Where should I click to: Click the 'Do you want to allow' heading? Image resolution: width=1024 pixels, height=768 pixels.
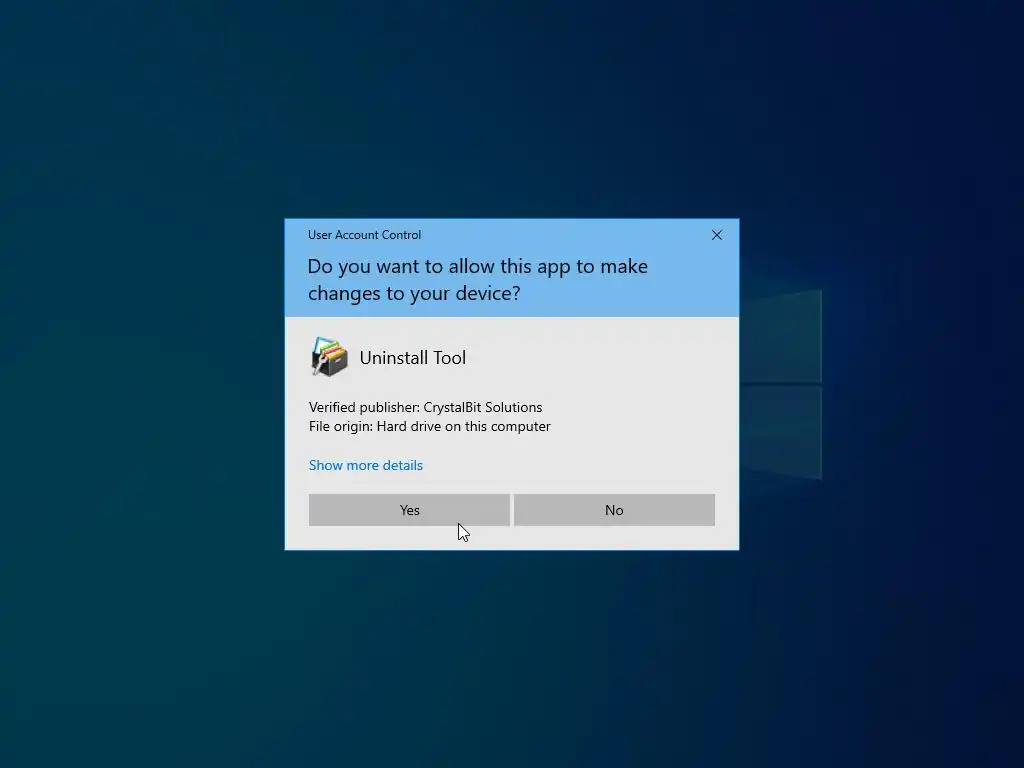477,280
